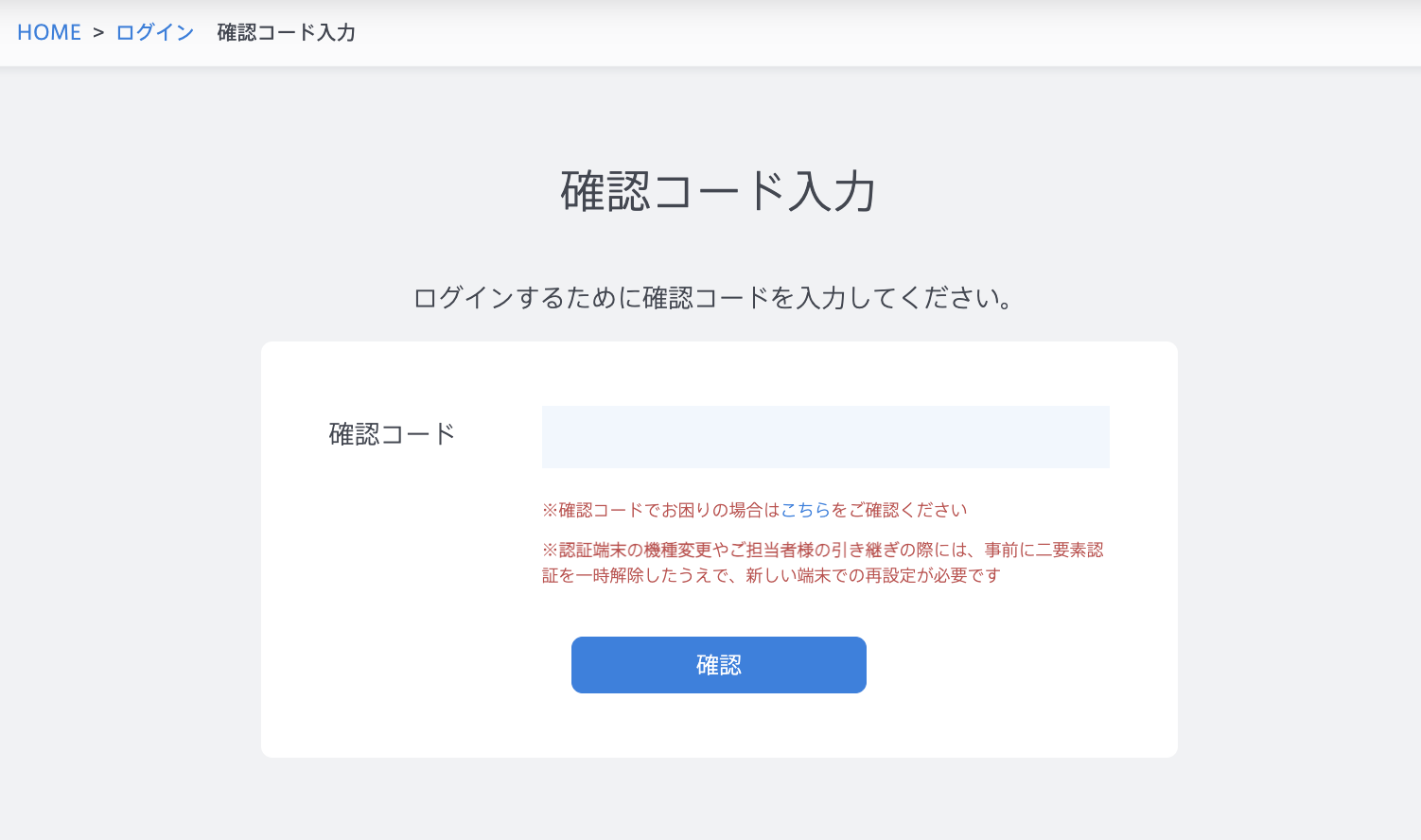This screenshot has width=1421, height=840.
Task: Focus the verification code entry box
Action: (823, 436)
